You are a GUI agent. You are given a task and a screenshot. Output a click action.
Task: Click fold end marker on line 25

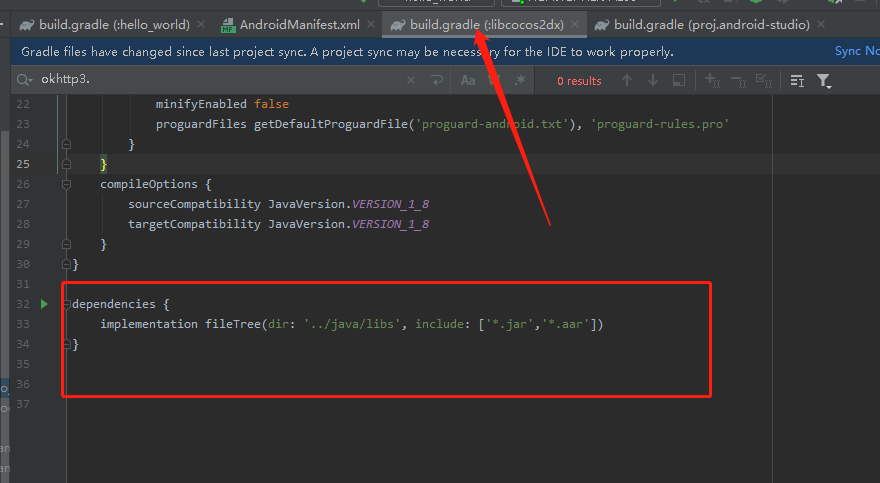coord(66,164)
